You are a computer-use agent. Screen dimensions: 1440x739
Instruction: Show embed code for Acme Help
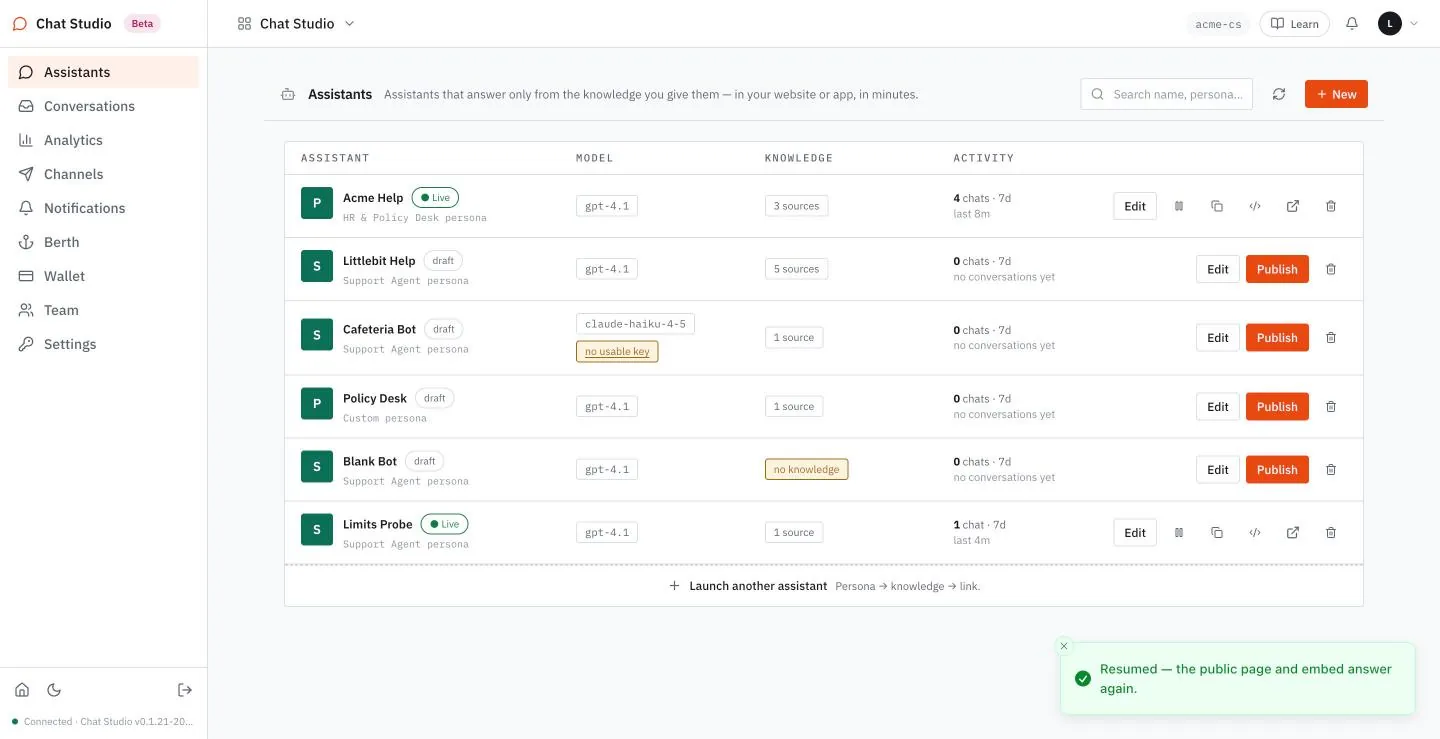[1255, 206]
